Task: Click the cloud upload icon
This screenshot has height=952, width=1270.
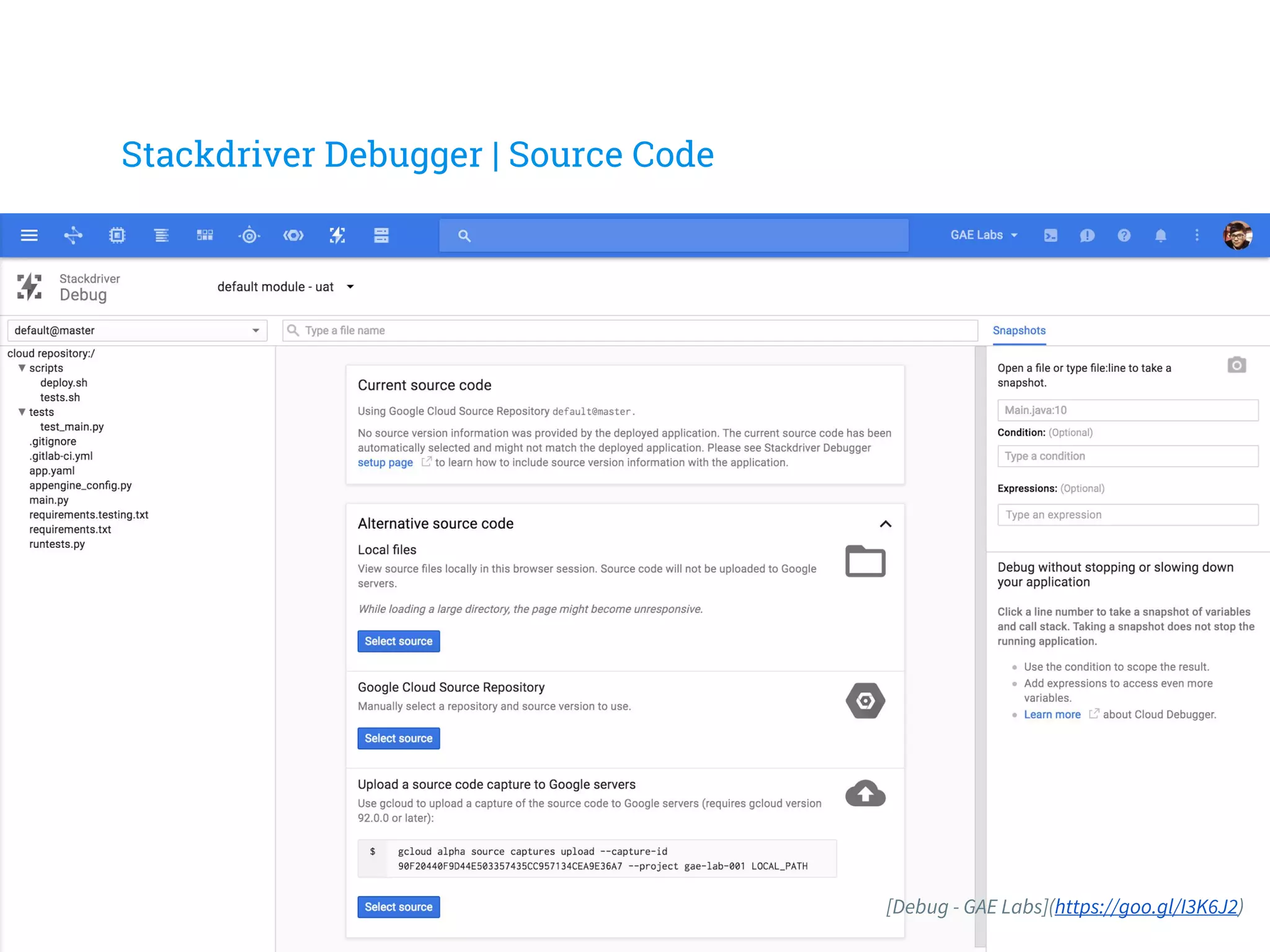Action: [x=865, y=793]
